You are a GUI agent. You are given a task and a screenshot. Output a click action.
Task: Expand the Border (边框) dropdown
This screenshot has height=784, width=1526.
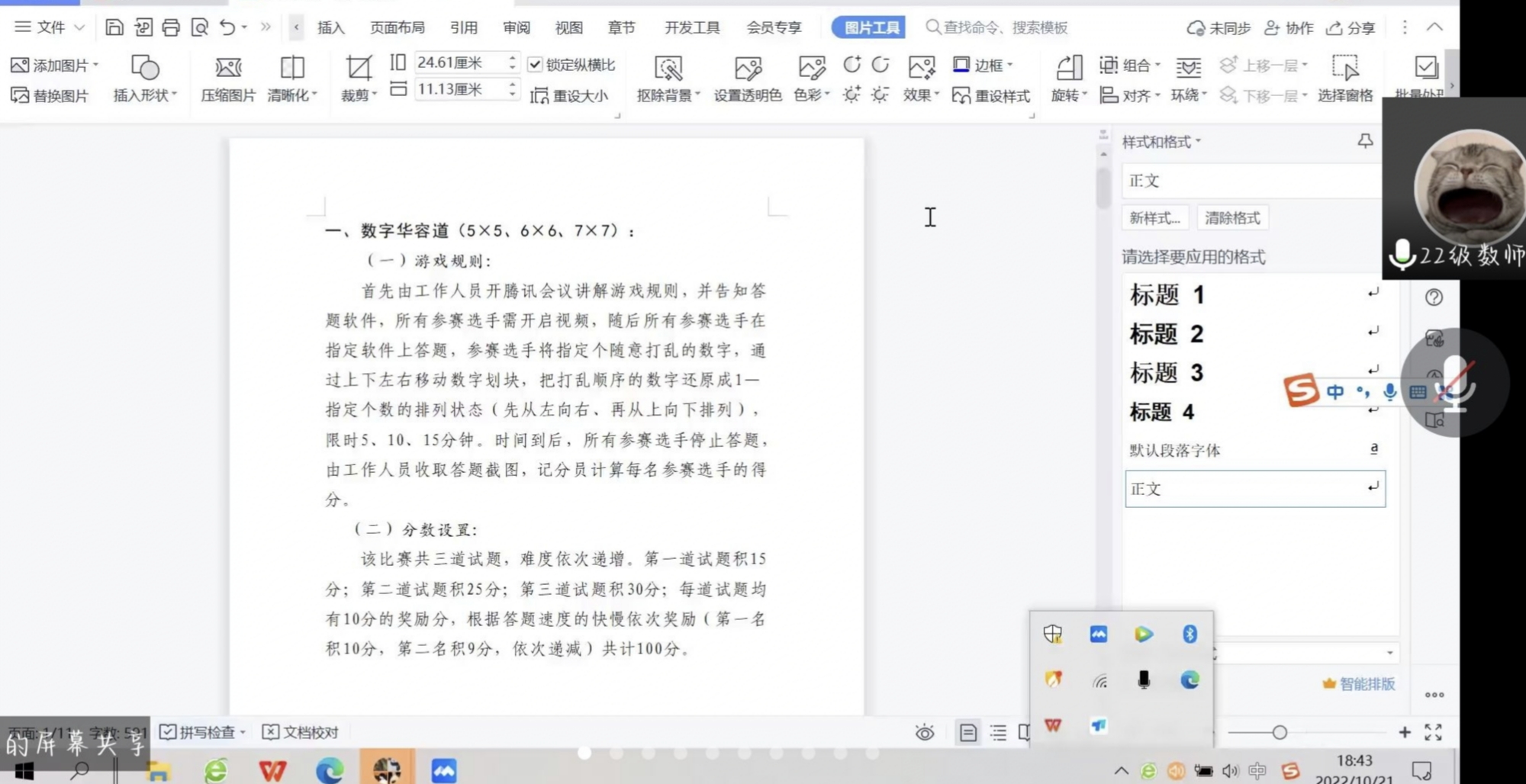click(1009, 66)
